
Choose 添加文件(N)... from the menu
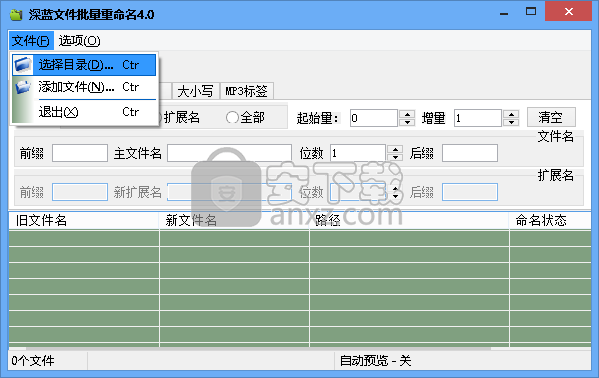point(84,87)
